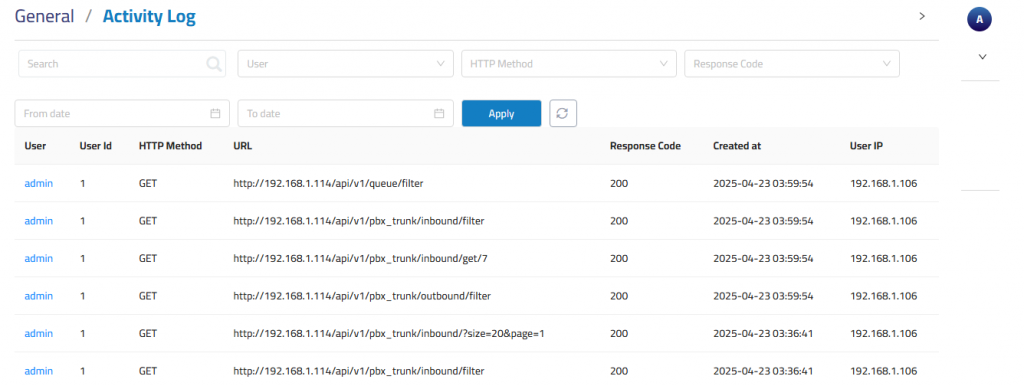This screenshot has height=386, width=1024.
Task: Open the HTTP Method dropdown
Action: point(569,64)
